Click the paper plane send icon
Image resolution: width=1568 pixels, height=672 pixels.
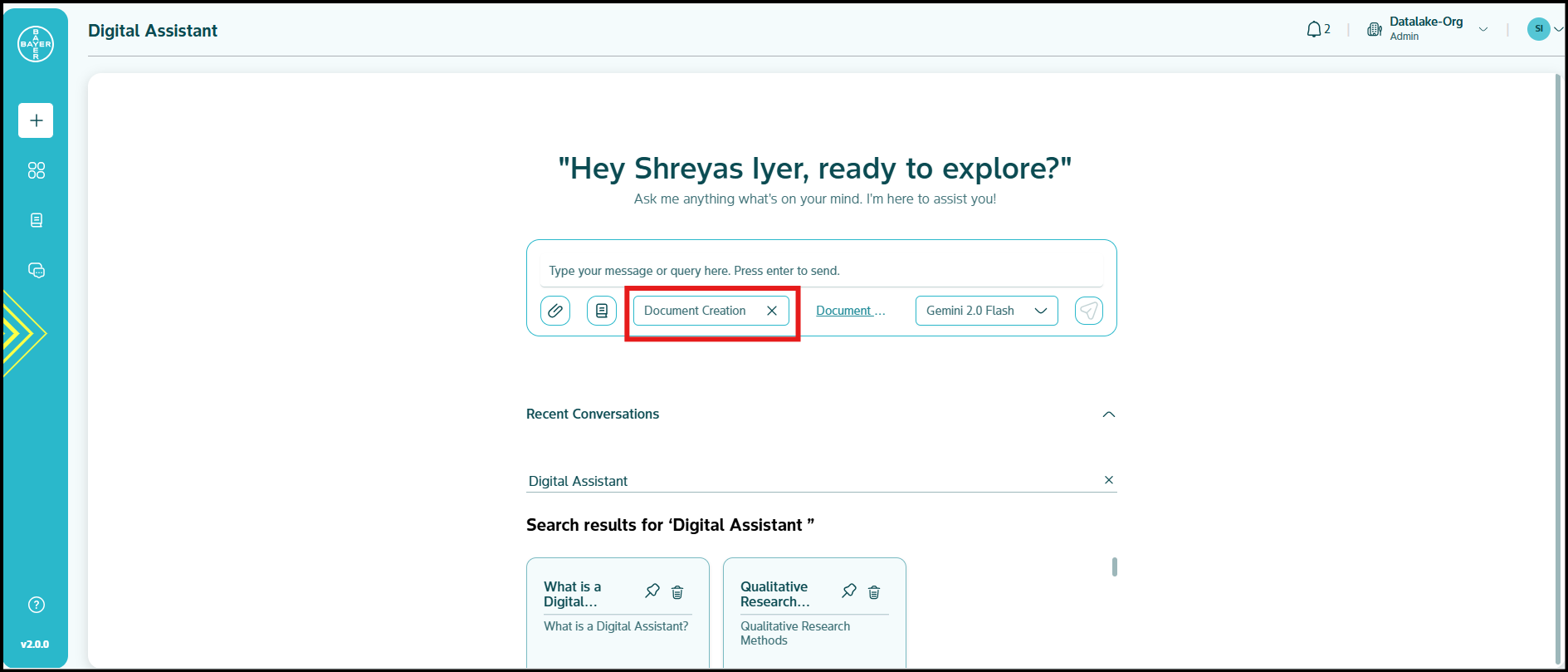click(1088, 311)
